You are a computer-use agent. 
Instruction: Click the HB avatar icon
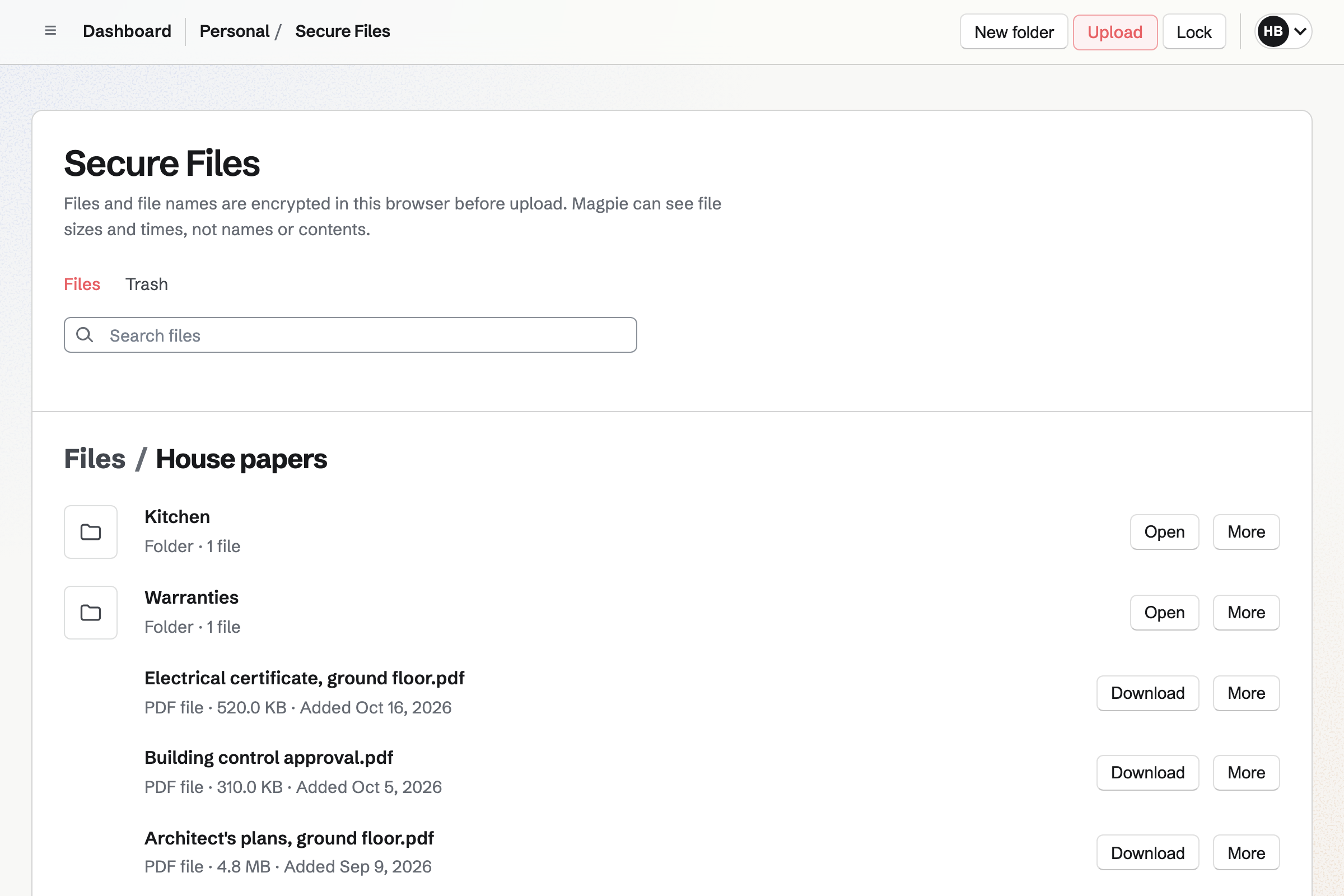tap(1272, 31)
